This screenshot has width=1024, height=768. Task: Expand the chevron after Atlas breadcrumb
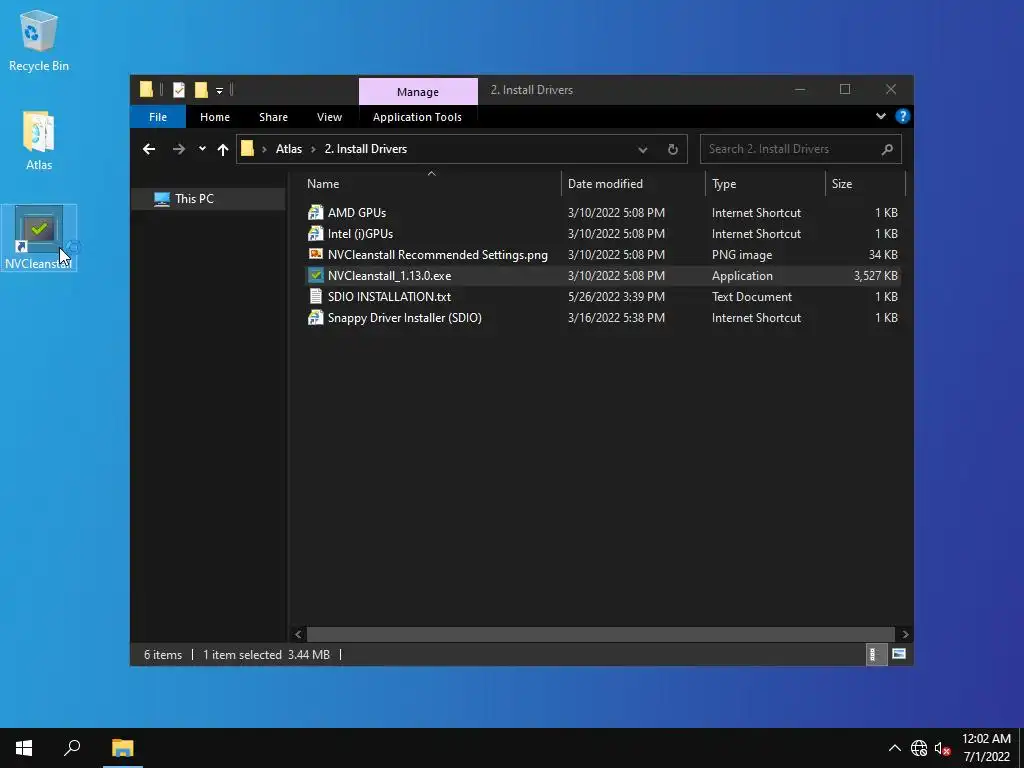(313, 150)
